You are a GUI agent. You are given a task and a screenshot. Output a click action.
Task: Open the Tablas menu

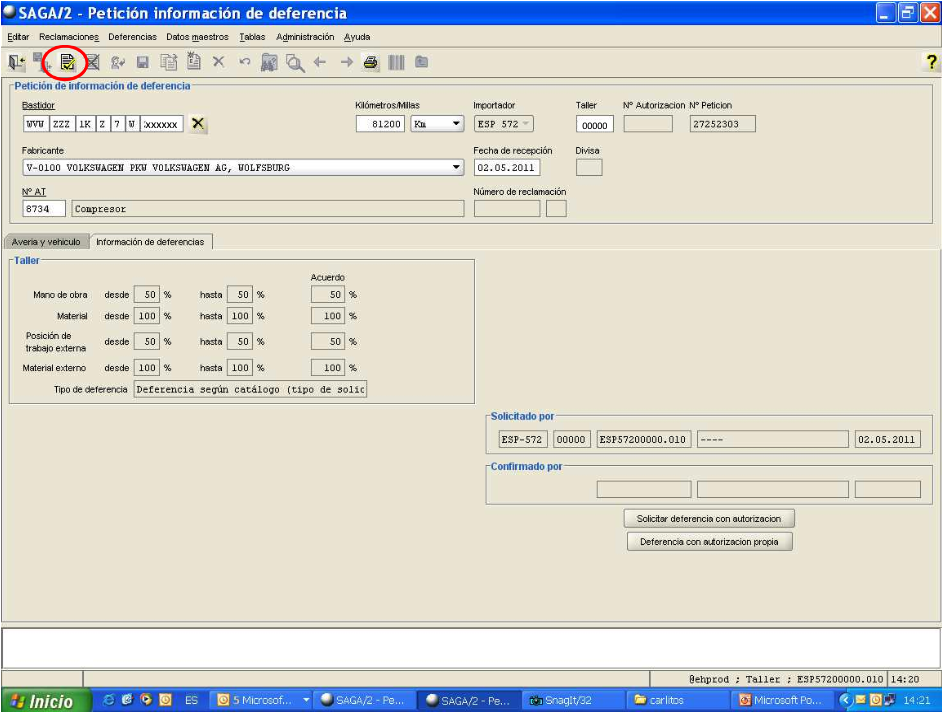(252, 37)
